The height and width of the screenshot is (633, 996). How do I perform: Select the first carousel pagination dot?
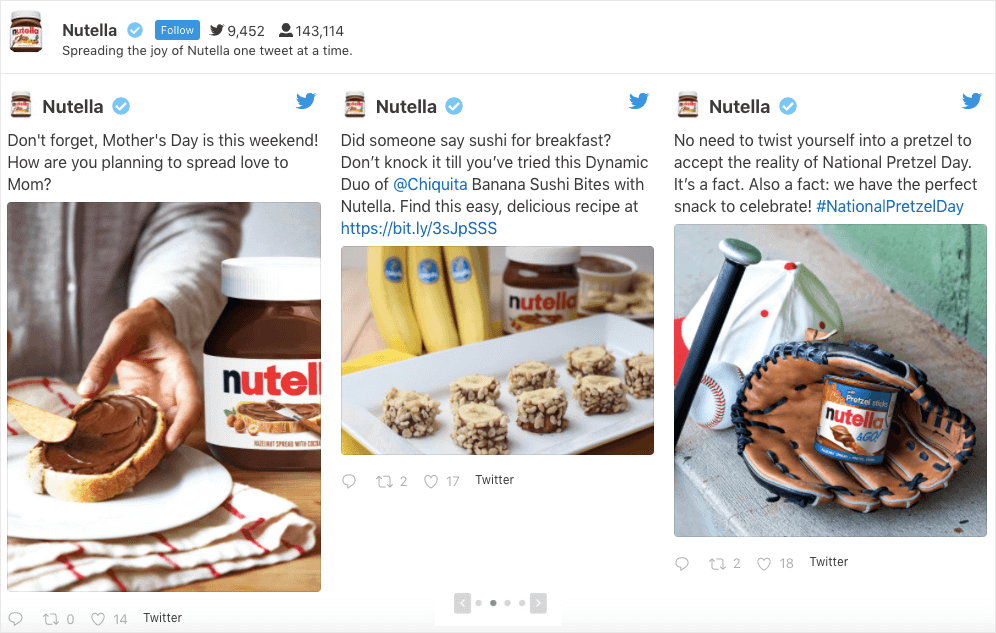point(478,603)
